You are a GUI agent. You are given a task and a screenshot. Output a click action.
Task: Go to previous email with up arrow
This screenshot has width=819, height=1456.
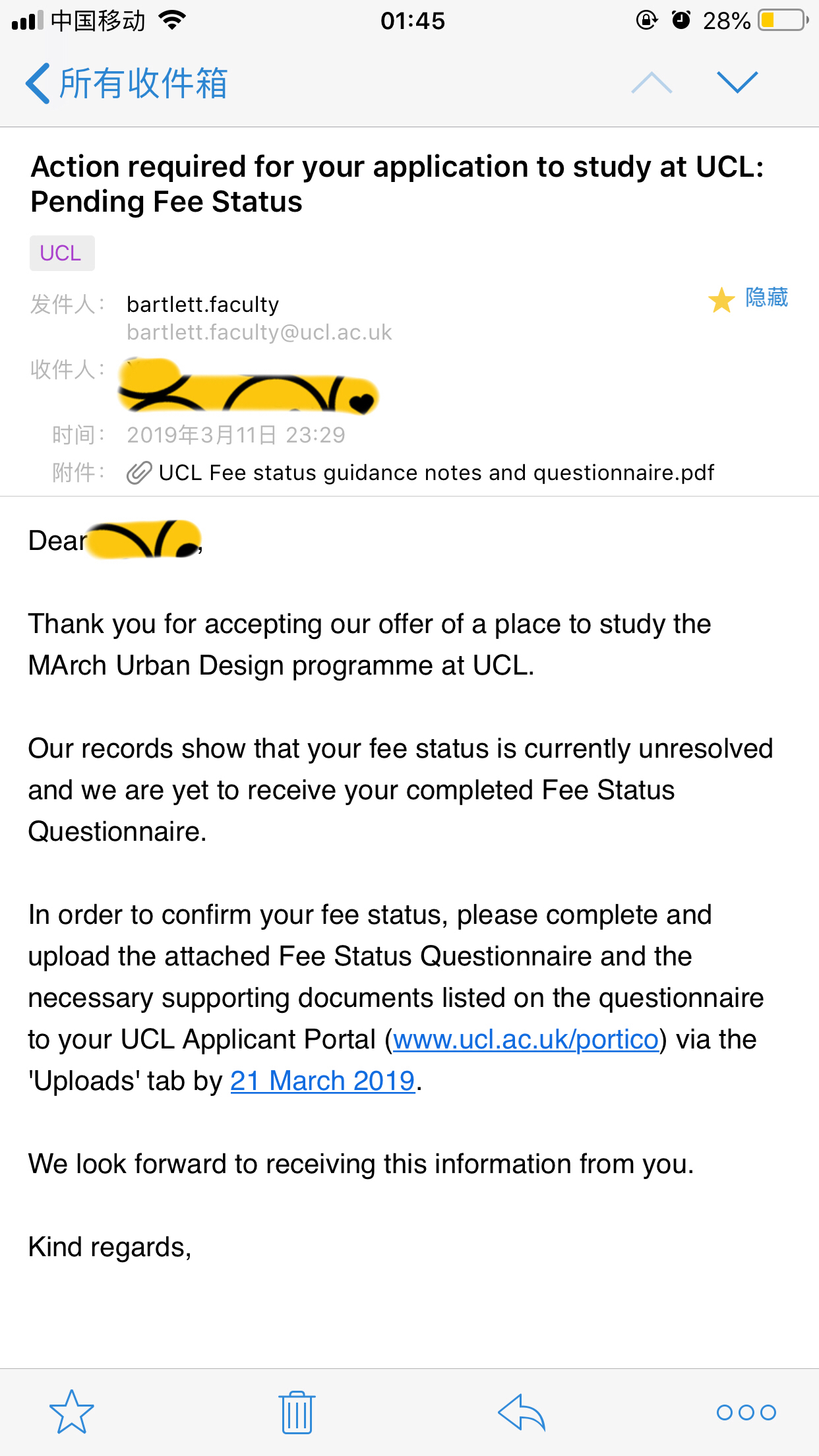click(652, 83)
